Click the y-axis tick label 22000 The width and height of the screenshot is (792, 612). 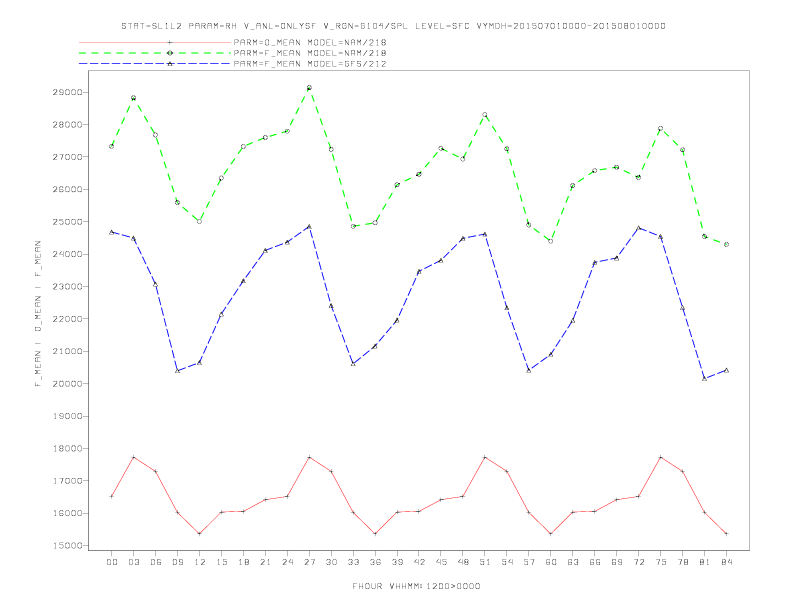tap(68, 319)
